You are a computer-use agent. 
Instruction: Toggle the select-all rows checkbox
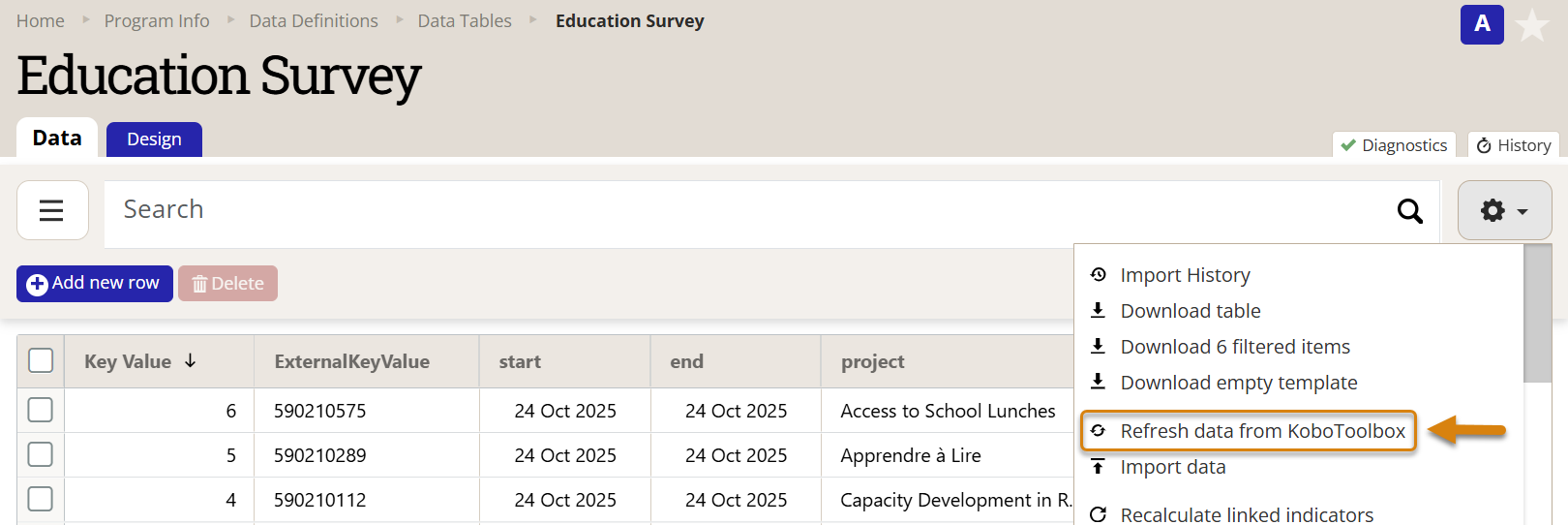coord(41,360)
